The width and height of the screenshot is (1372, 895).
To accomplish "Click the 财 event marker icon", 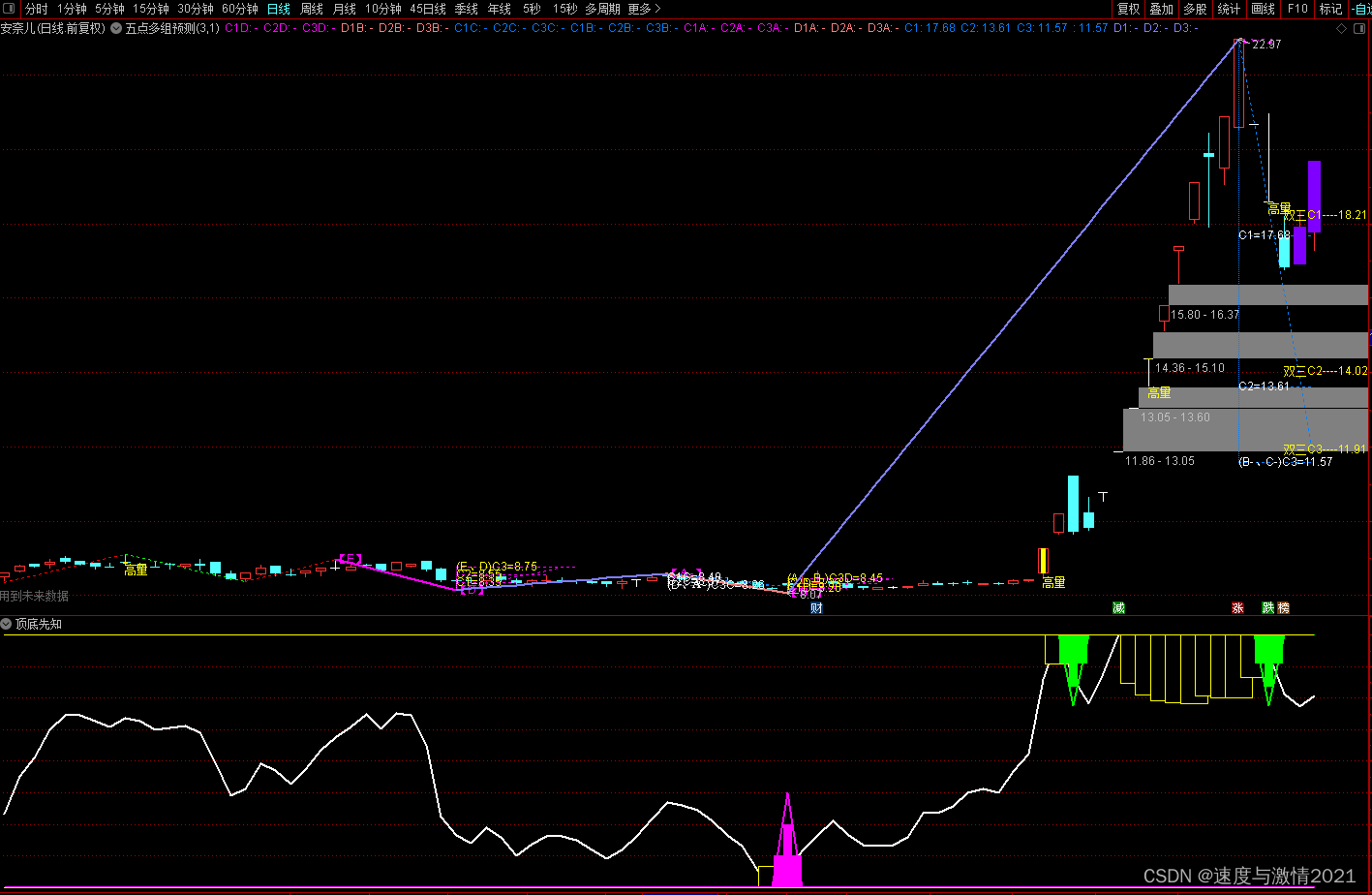I will click(816, 608).
